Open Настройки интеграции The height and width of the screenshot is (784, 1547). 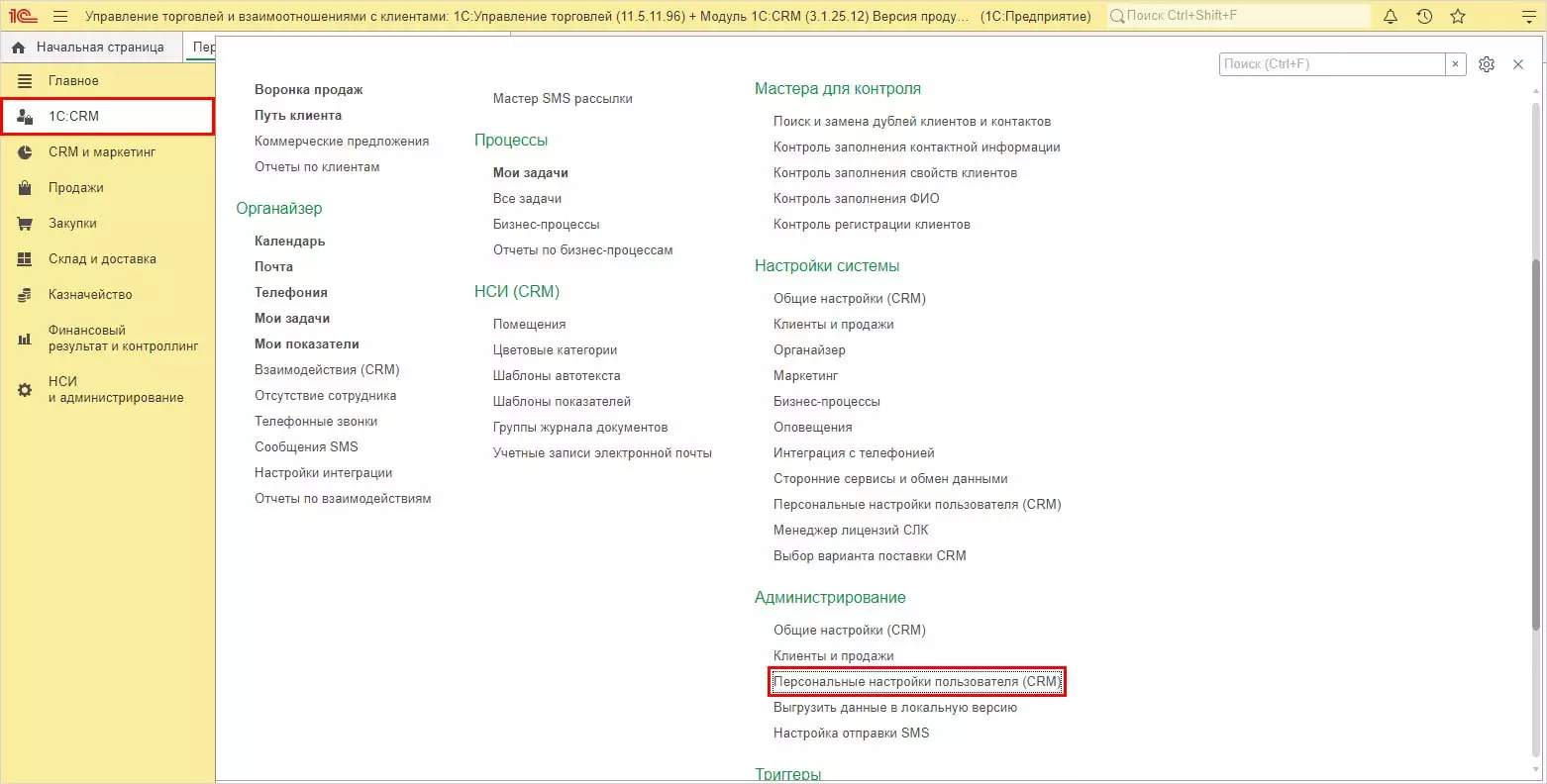pos(324,473)
